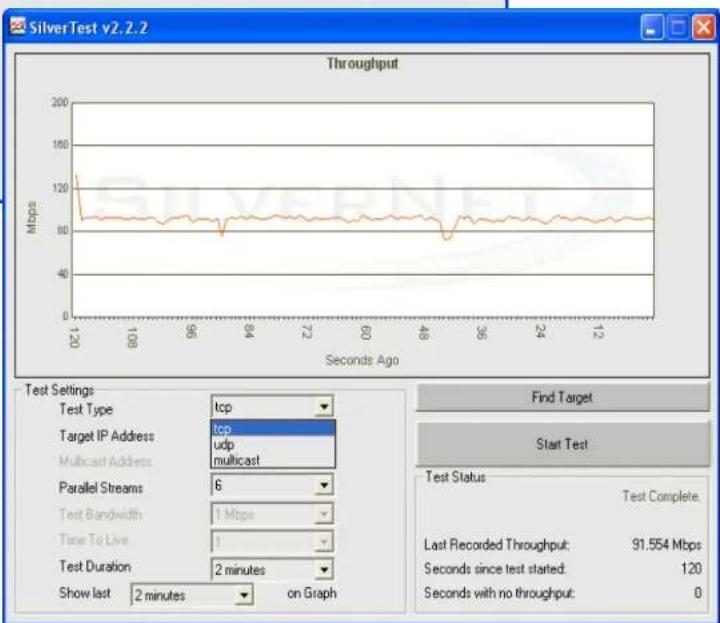The width and height of the screenshot is (720, 623).
Task: Click the Last Recorded Throughput label
Action: coord(496,545)
